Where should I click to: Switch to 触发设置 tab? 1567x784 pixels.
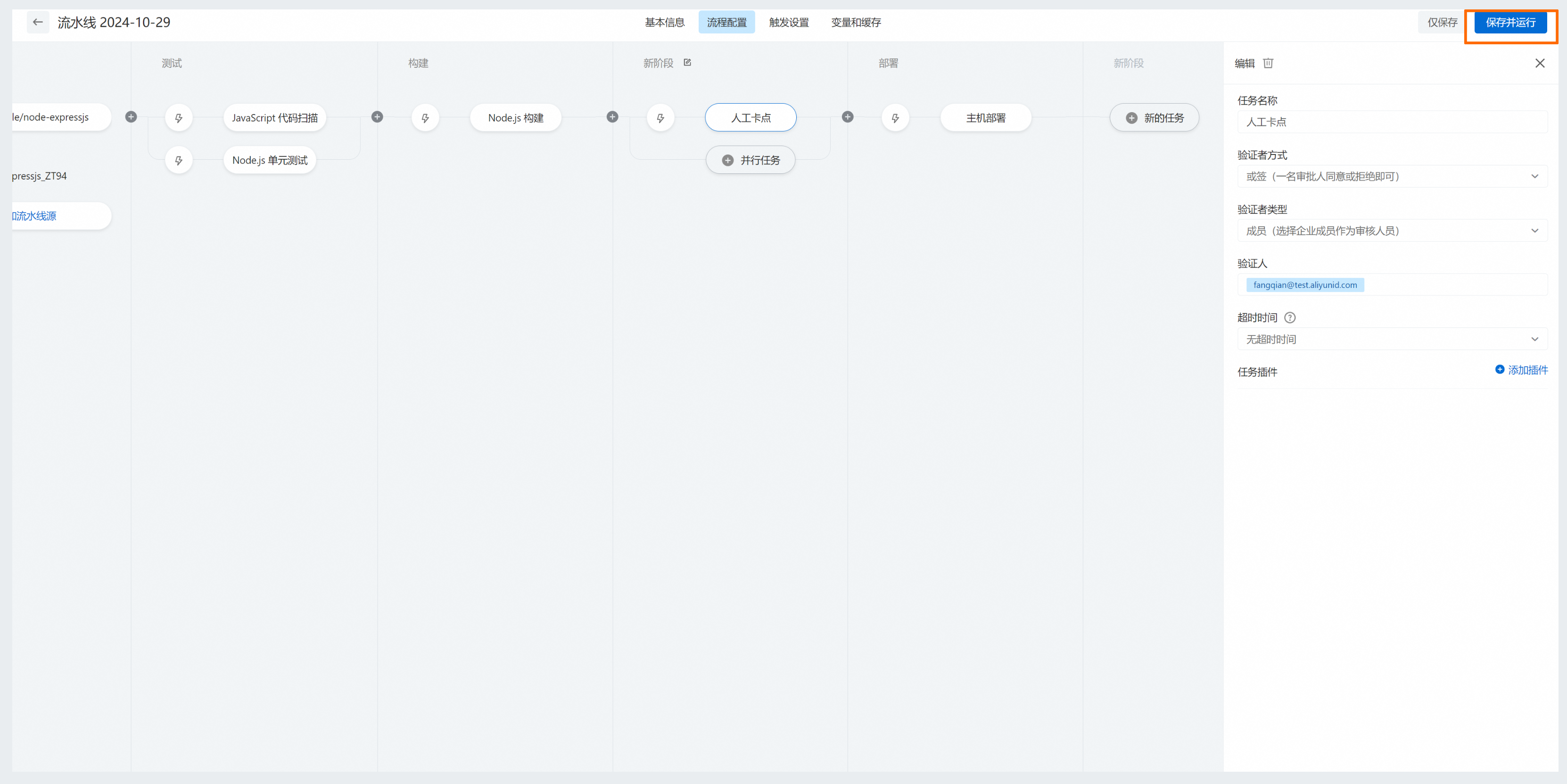click(789, 23)
